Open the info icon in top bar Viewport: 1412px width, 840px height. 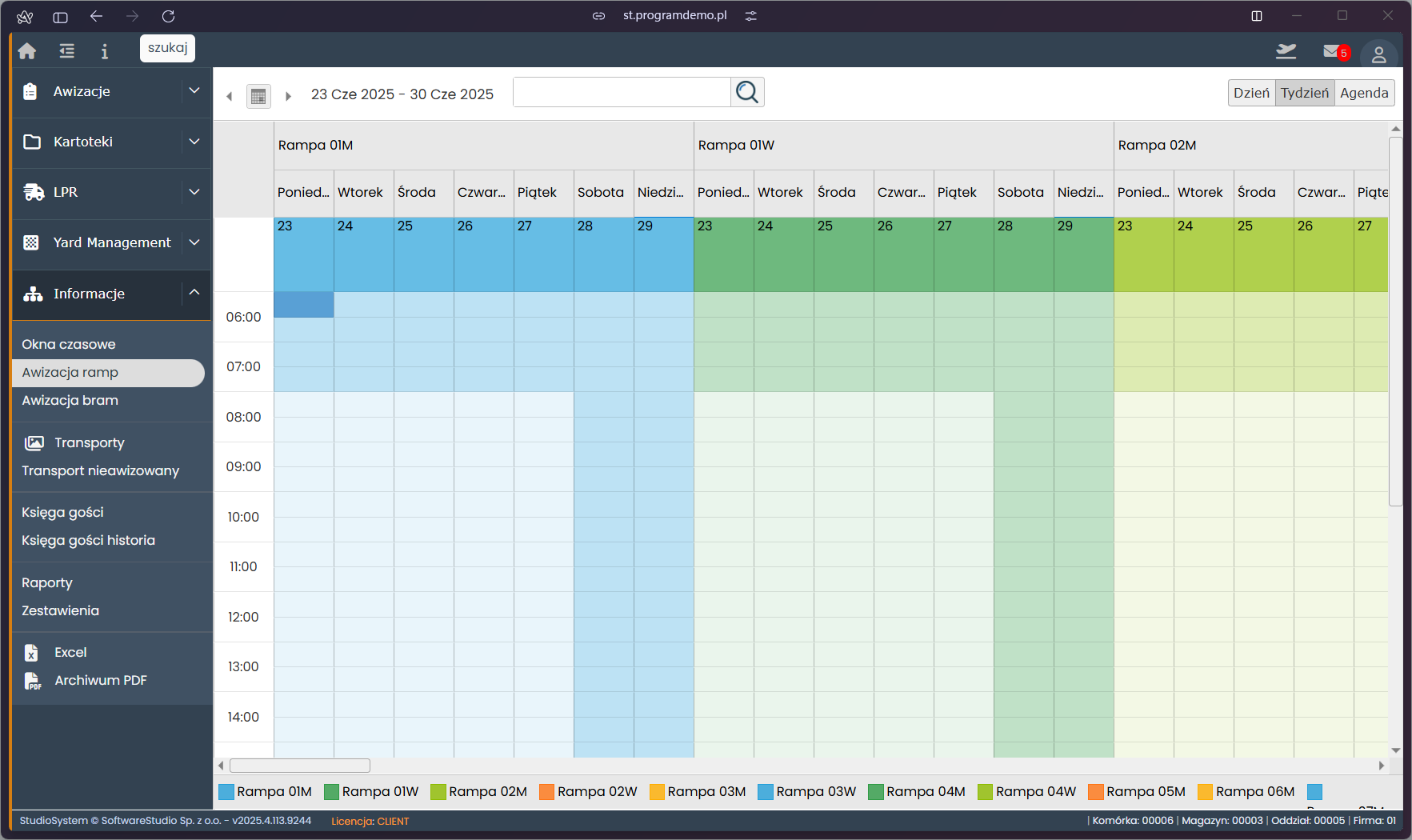104,51
